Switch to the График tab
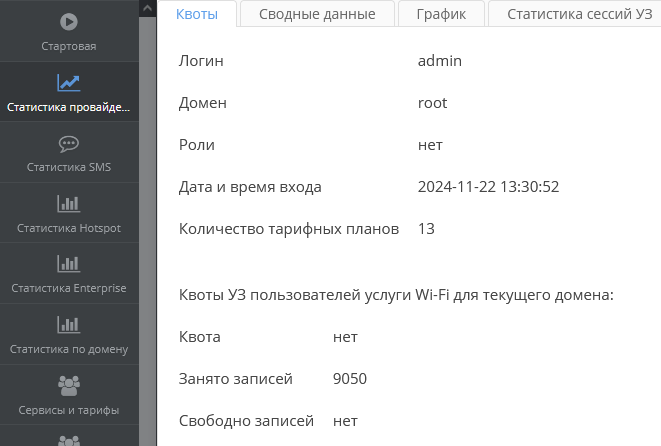Screen dimensions: 661x446 pos(441,14)
